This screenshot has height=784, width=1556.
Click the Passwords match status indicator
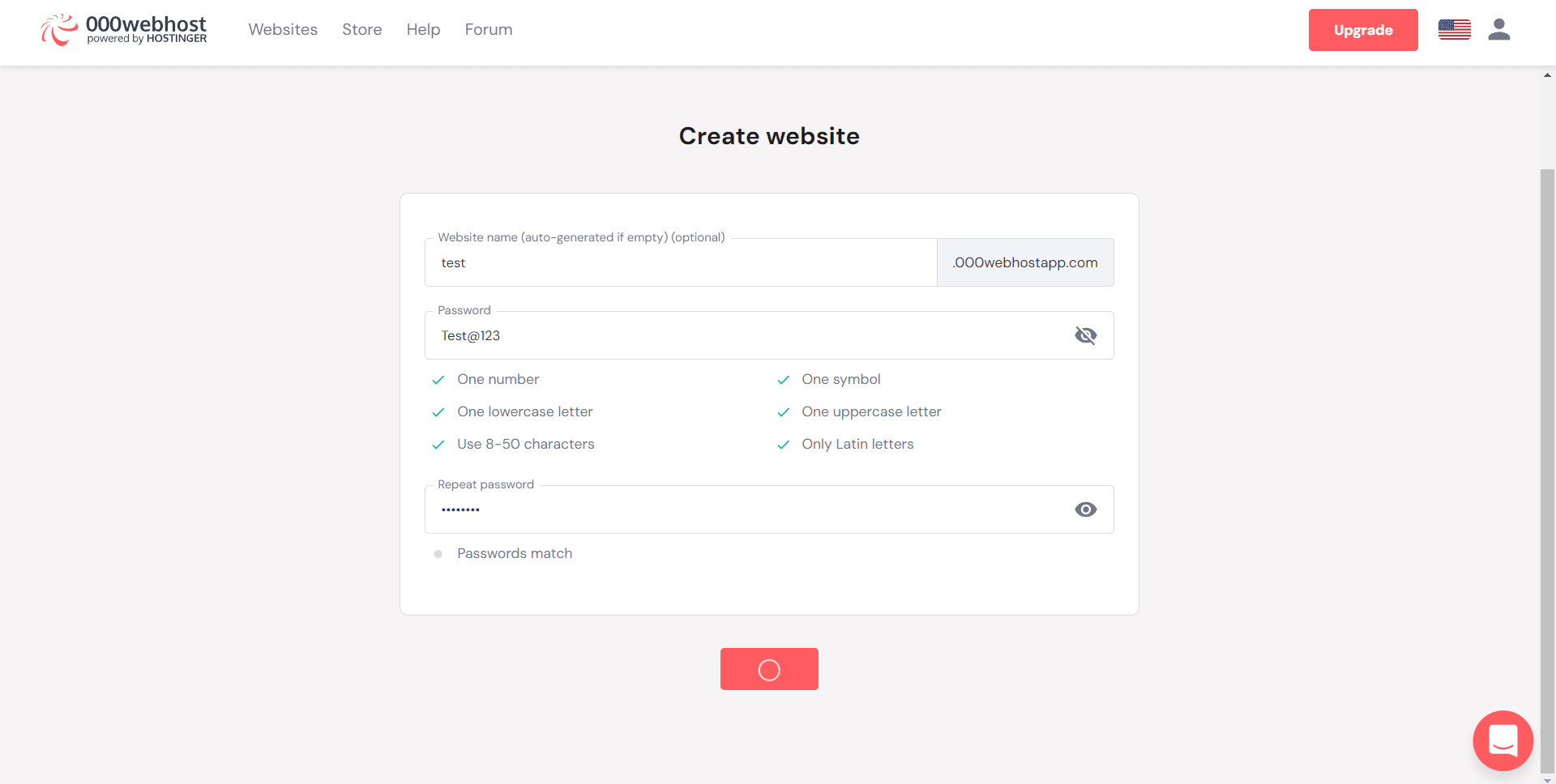pos(438,553)
